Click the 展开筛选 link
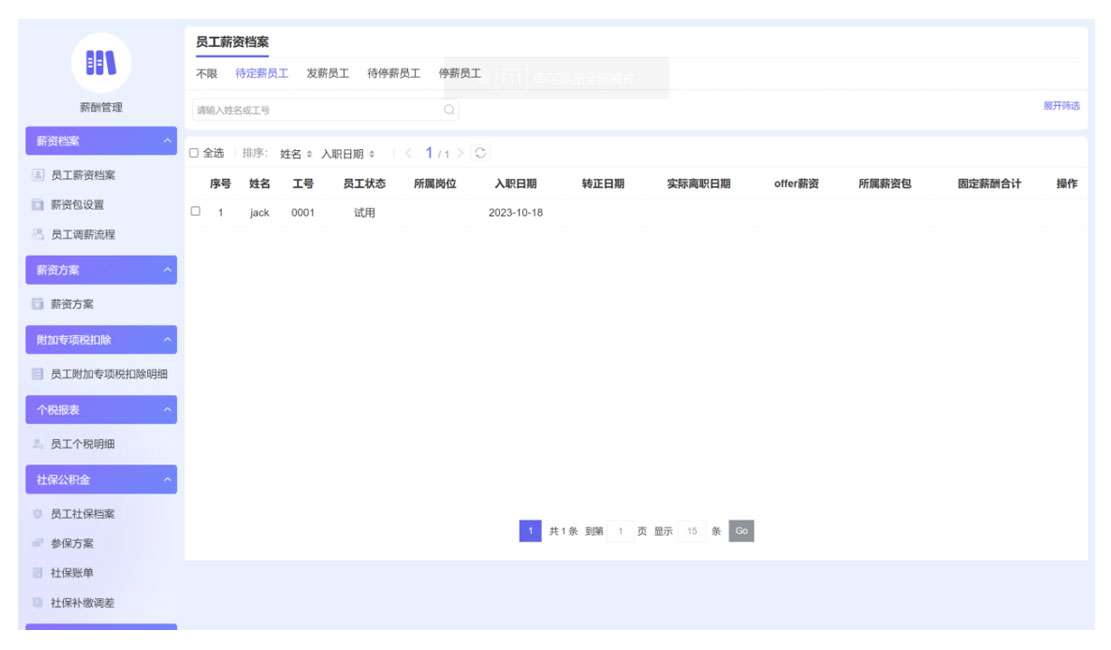The image size is (1111, 650). point(1061,106)
